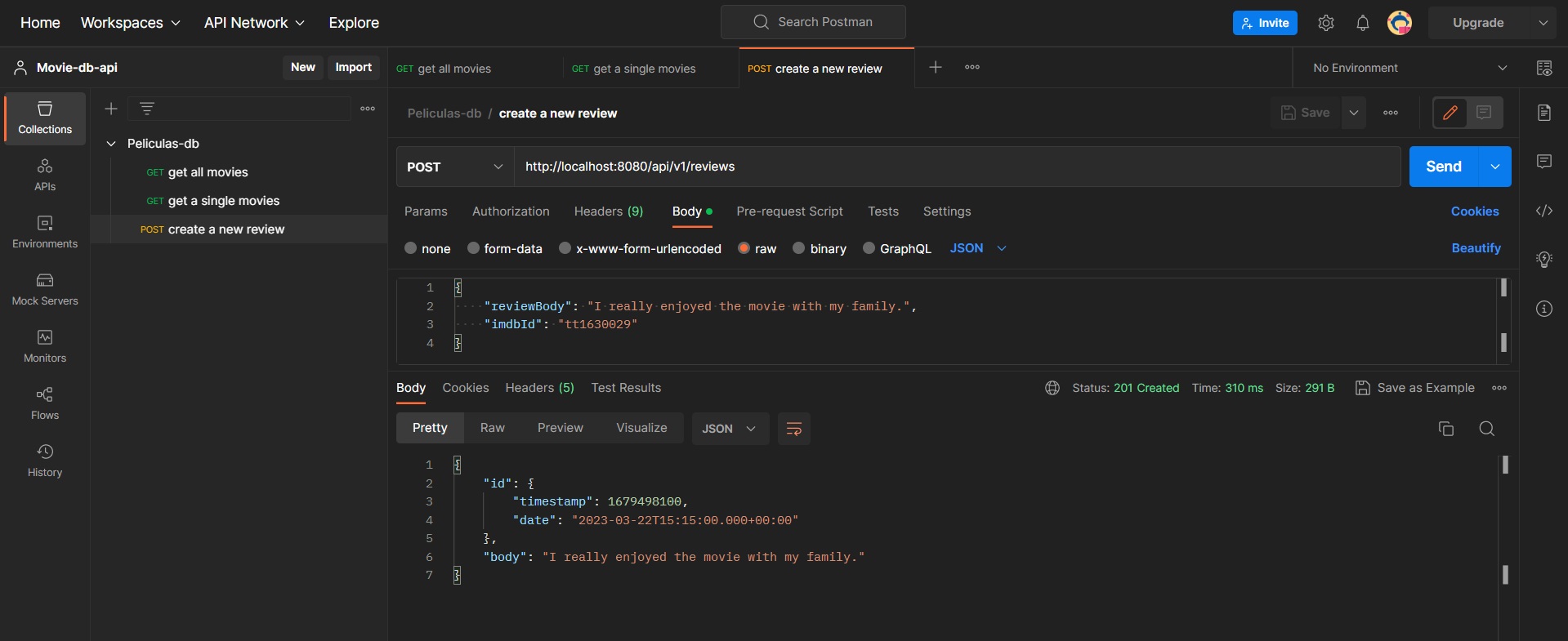Open the response Raw view tab
1568x641 pixels.
point(493,428)
